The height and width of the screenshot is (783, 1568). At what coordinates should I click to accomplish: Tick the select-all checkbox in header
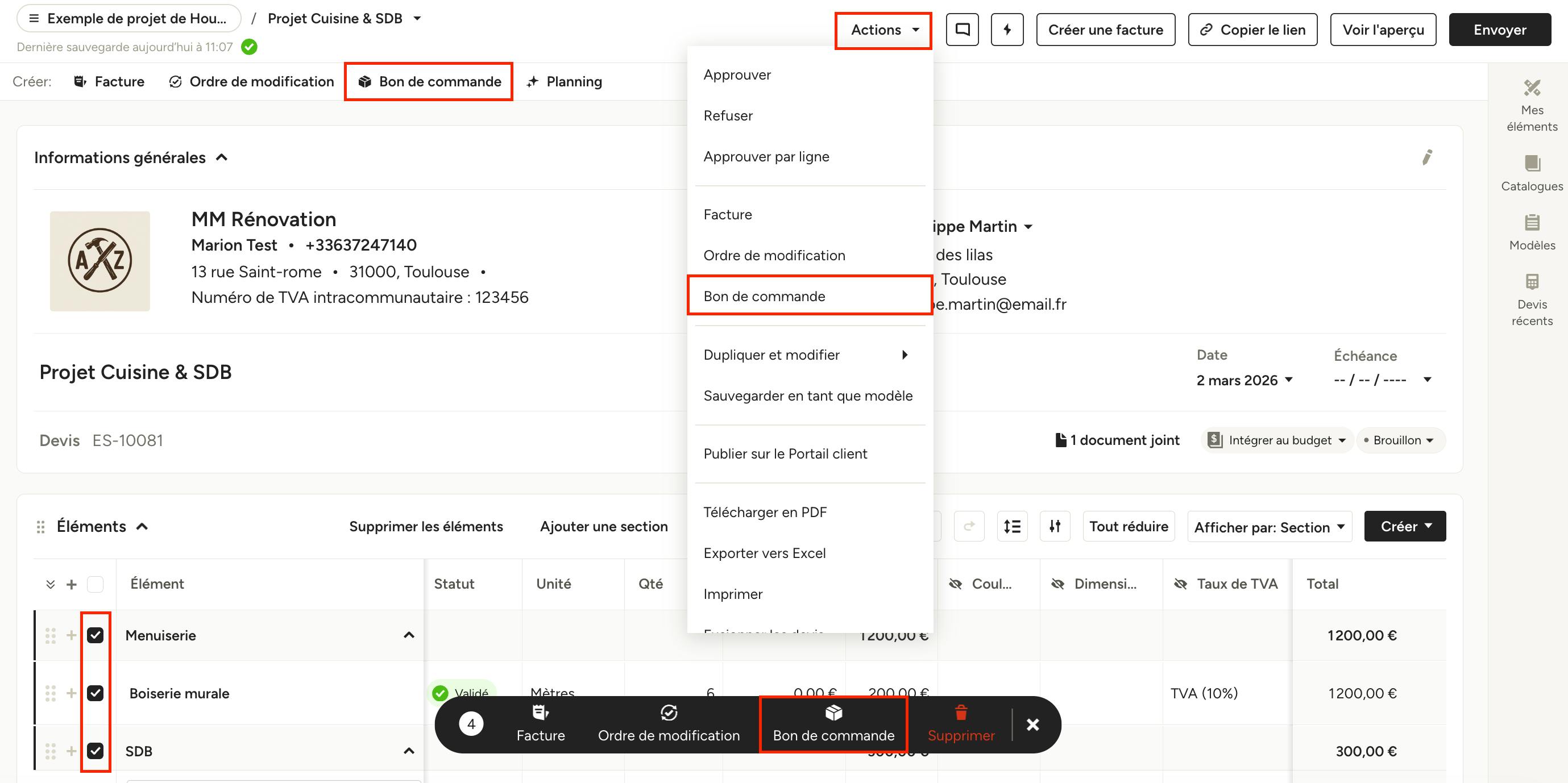(95, 584)
